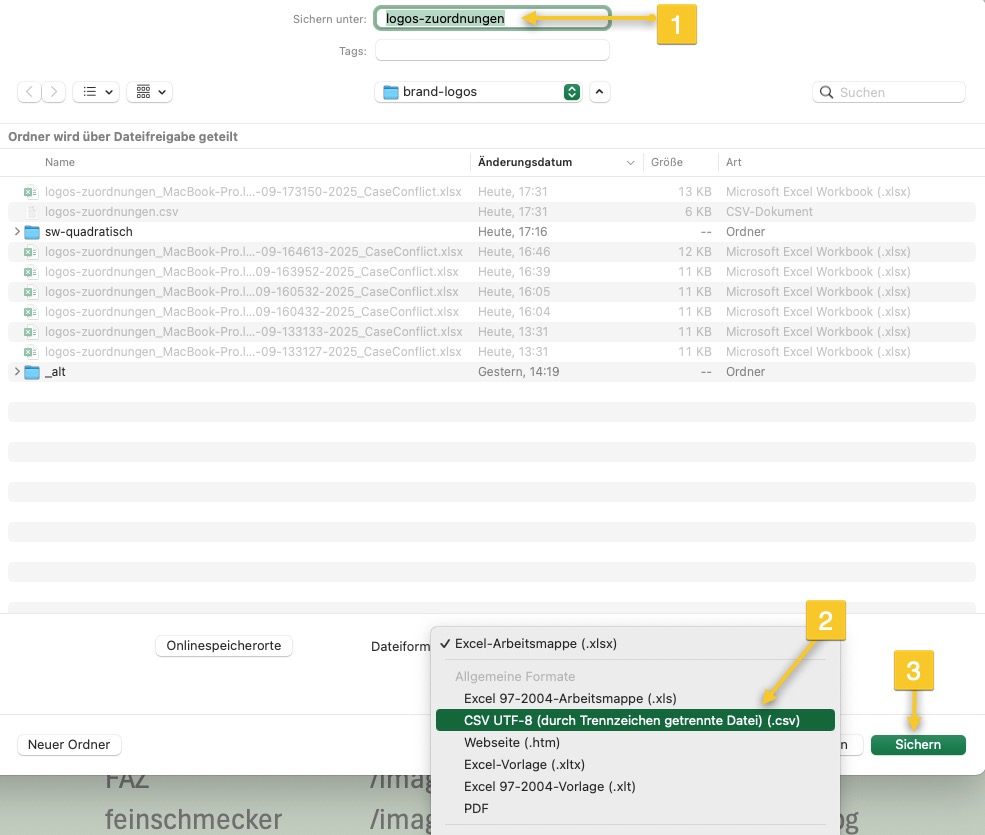Click the sw-quadratisch folder icon
The height and width of the screenshot is (835, 985).
click(x=31, y=231)
